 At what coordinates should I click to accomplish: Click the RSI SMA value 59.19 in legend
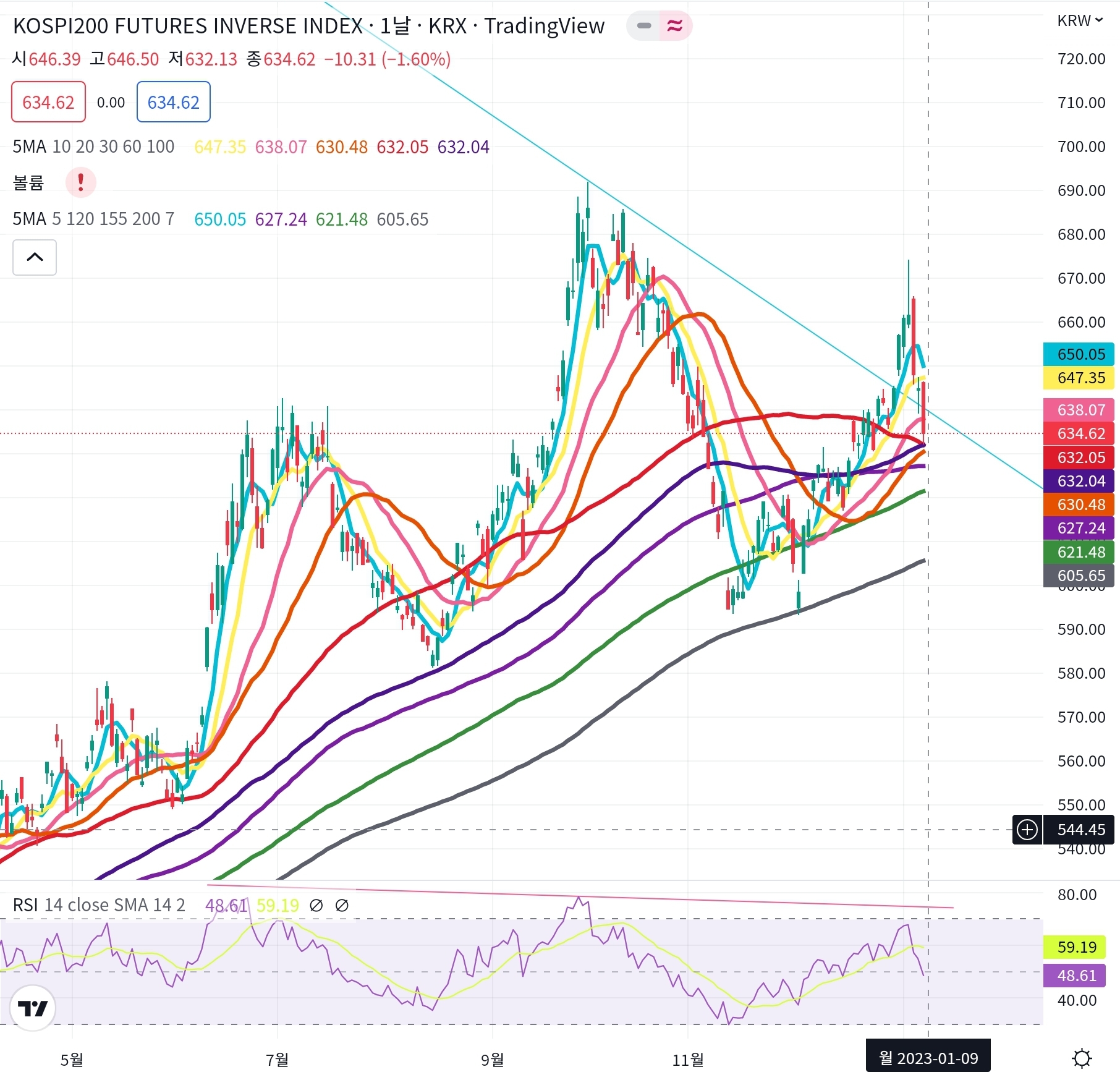278,905
